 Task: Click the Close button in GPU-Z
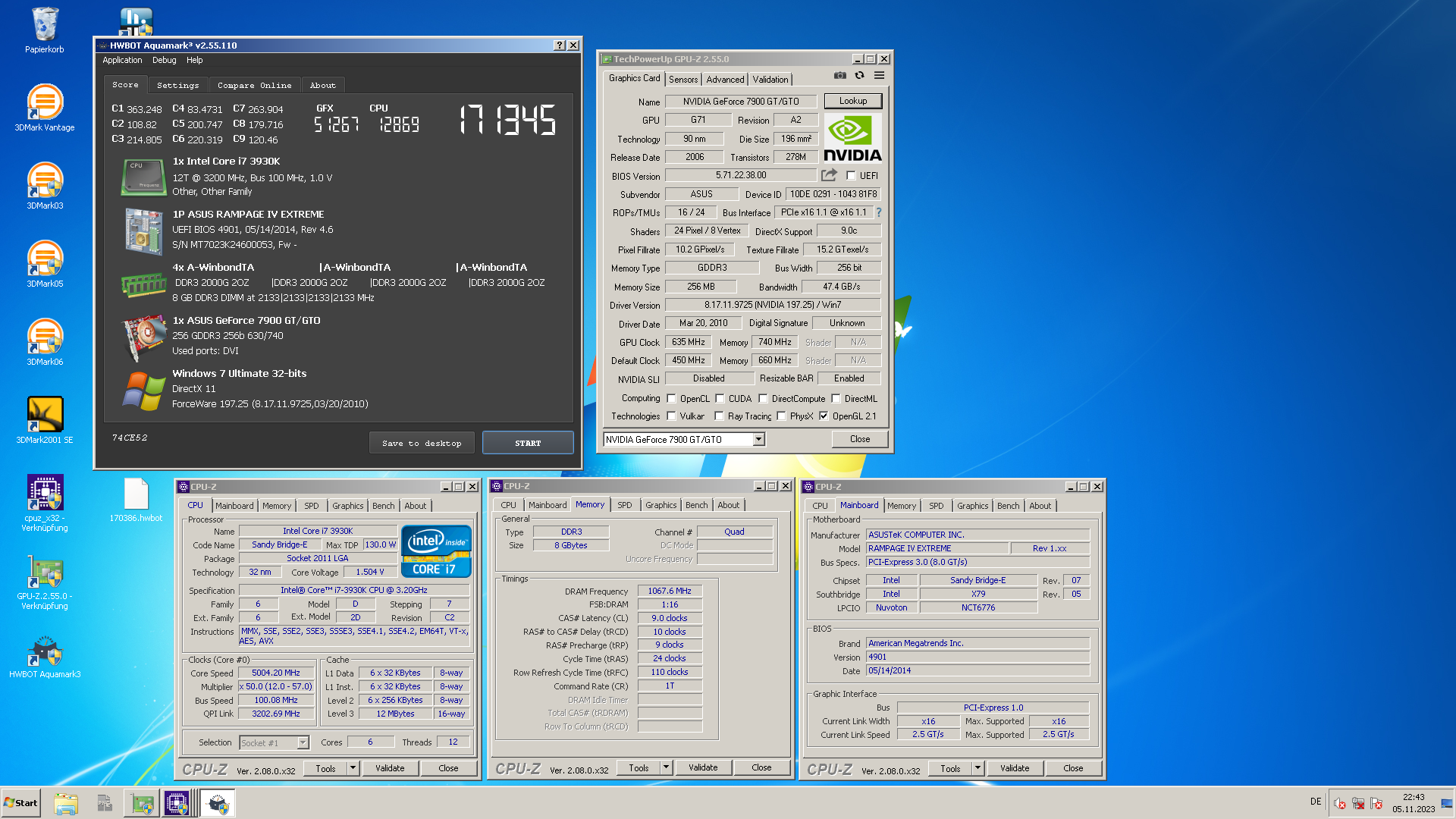[860, 439]
